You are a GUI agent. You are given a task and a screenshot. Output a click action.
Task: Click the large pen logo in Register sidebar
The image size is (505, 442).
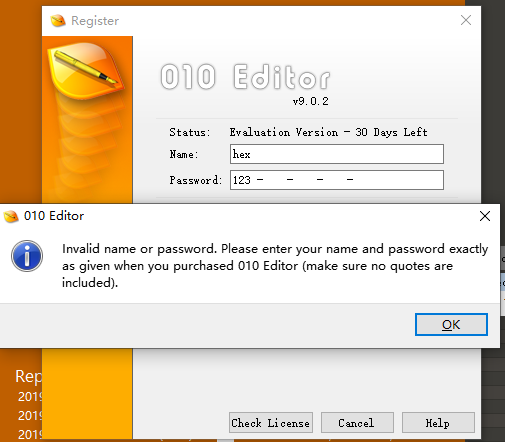point(85,71)
